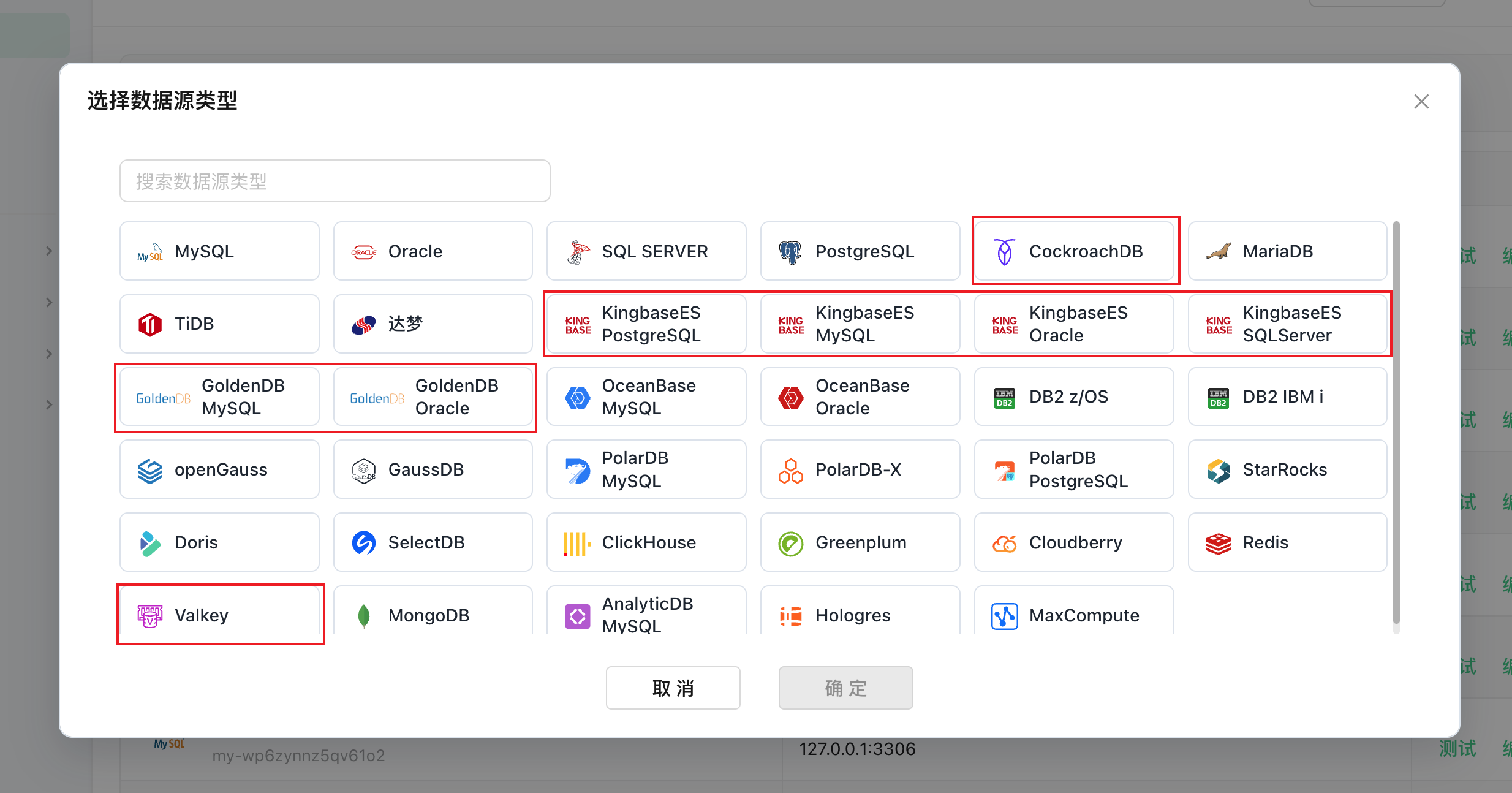Pick the Doris icon

click(x=150, y=543)
